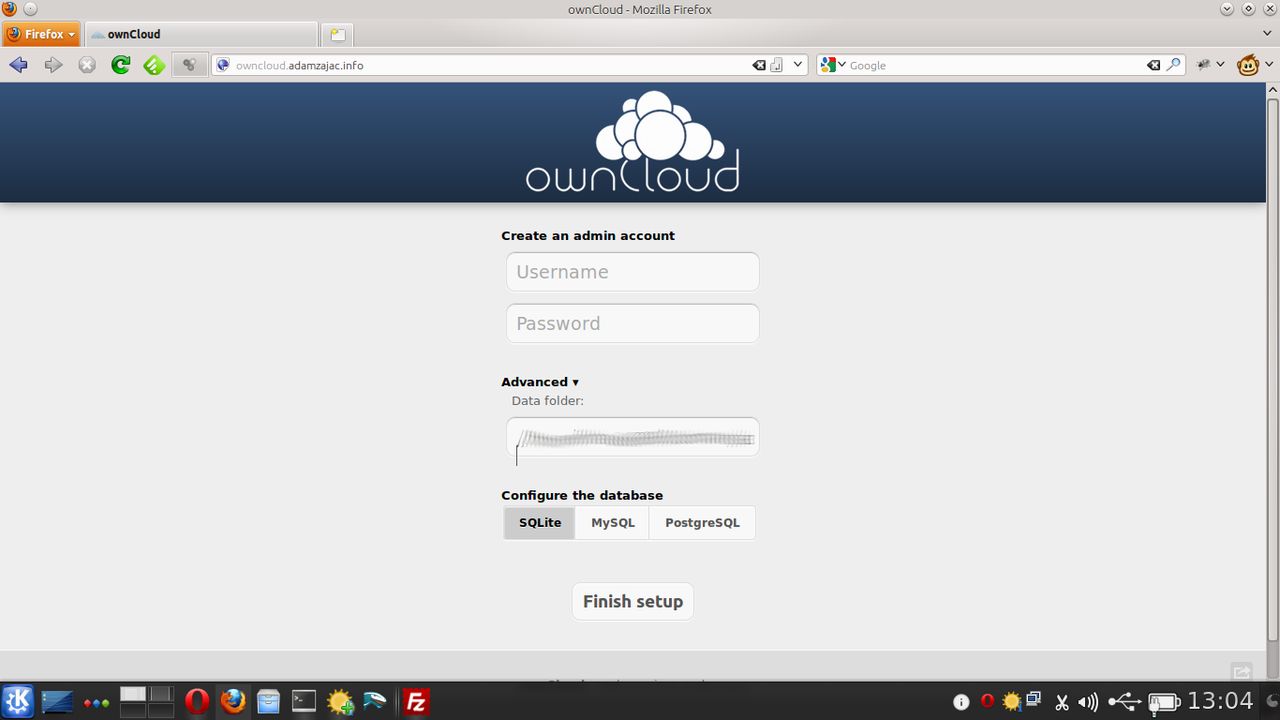Click the show desktop taskbar icon

[x=57, y=702]
